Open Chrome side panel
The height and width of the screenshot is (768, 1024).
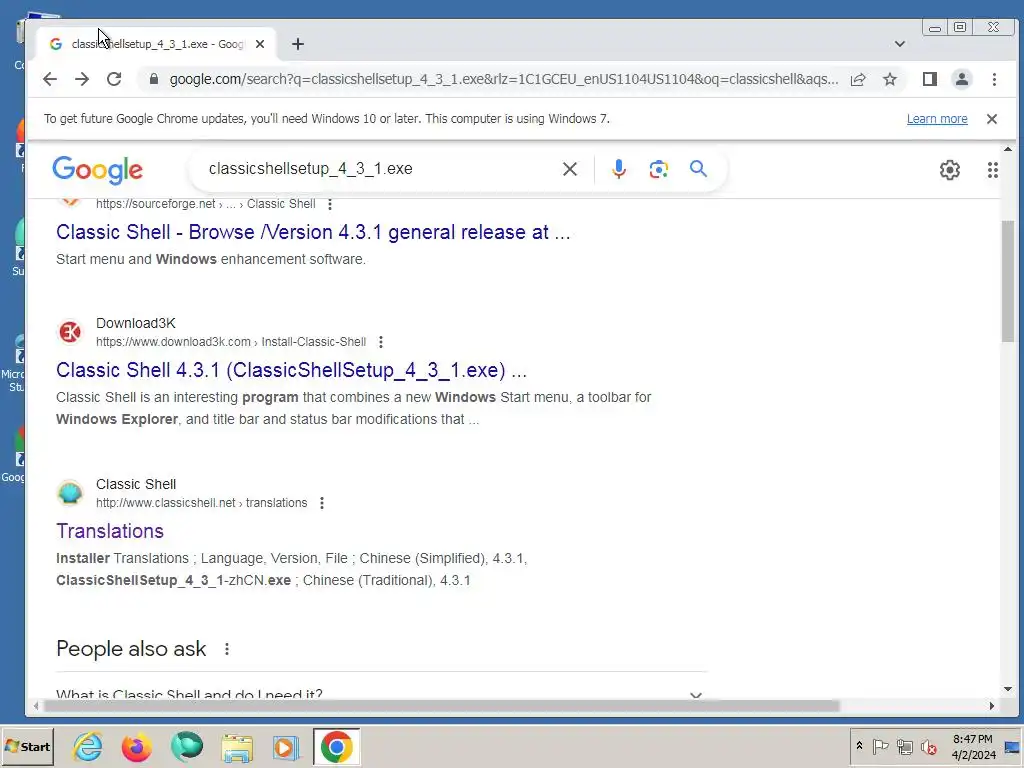point(930,80)
